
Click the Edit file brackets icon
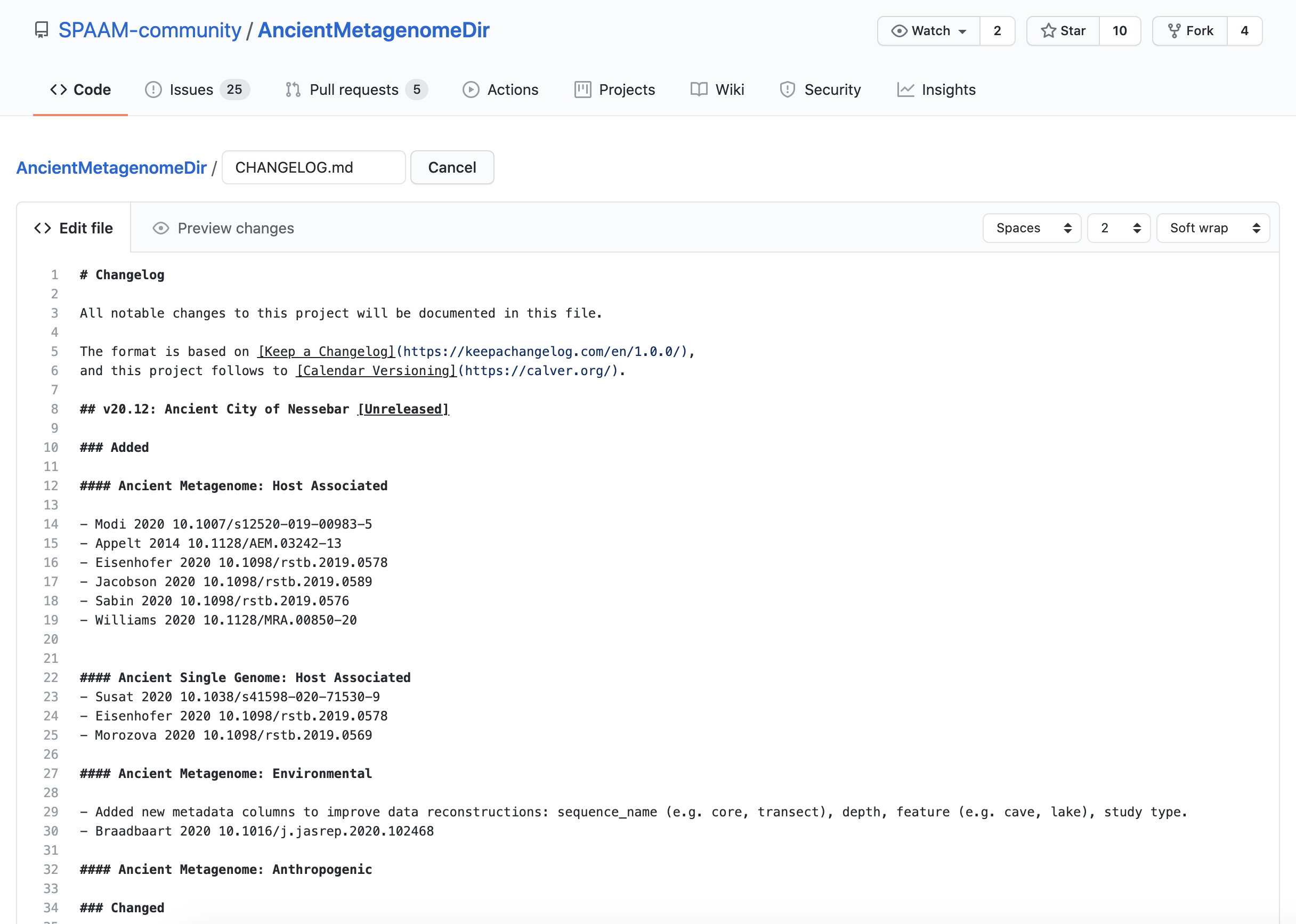pos(43,228)
